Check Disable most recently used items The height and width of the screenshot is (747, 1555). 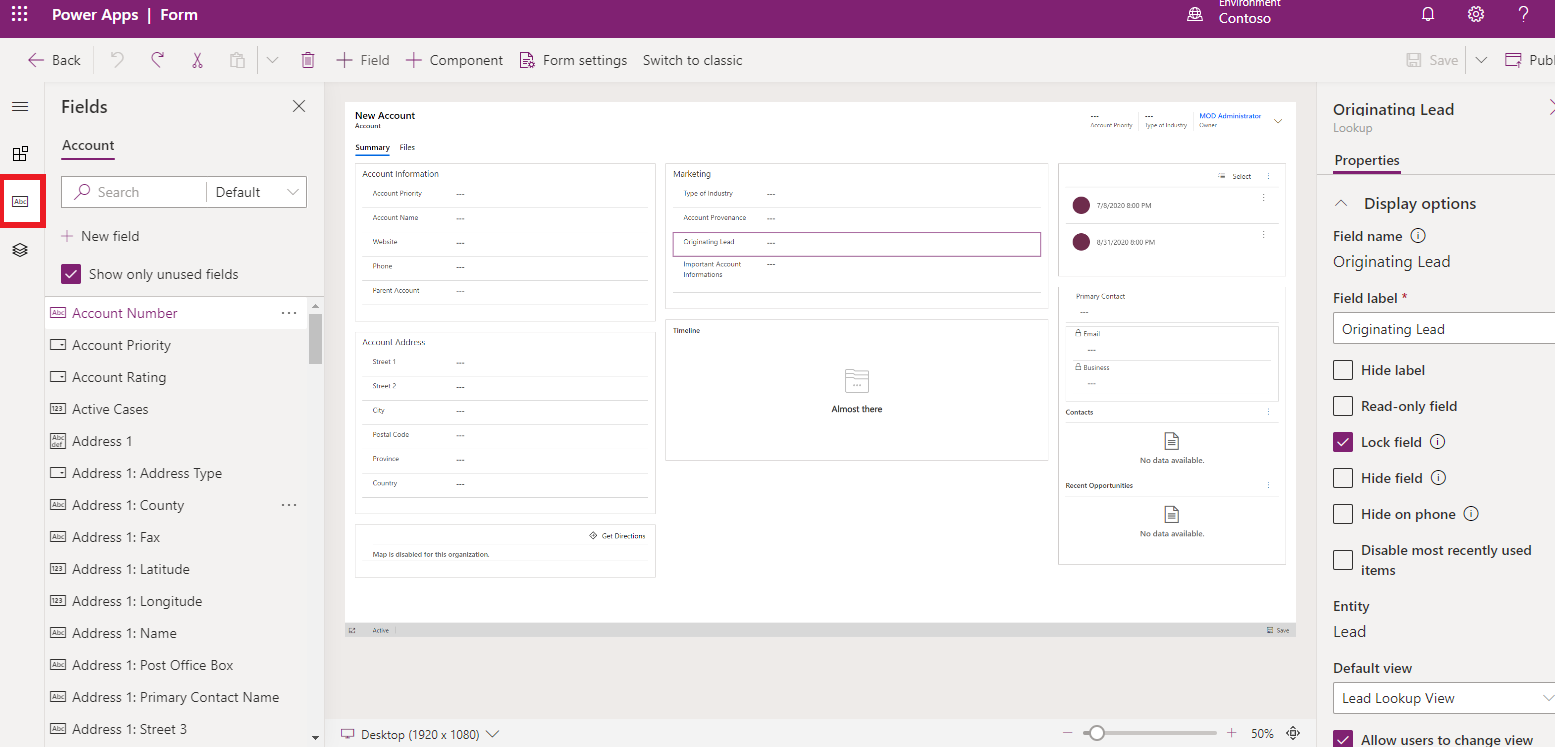1343,560
